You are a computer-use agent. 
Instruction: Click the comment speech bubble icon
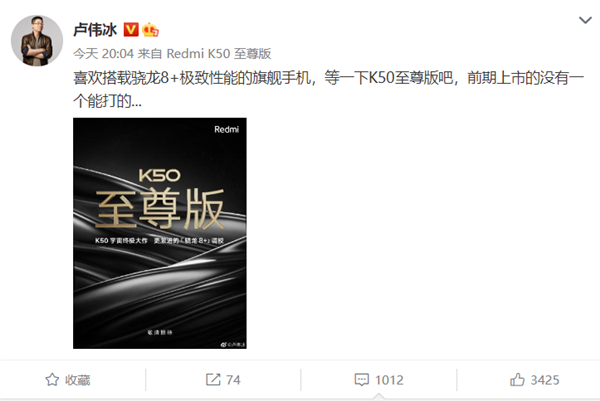(x=362, y=380)
